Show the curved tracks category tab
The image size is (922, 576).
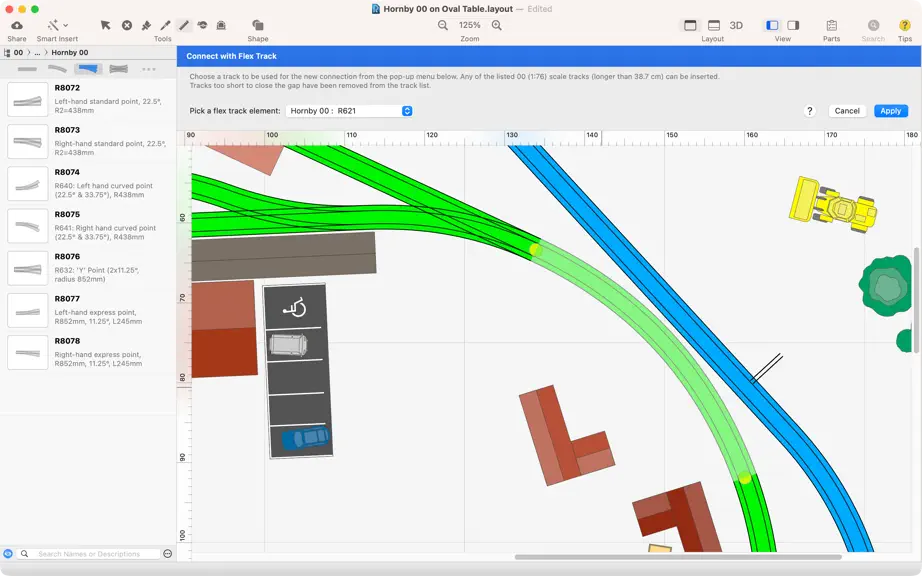click(x=57, y=69)
